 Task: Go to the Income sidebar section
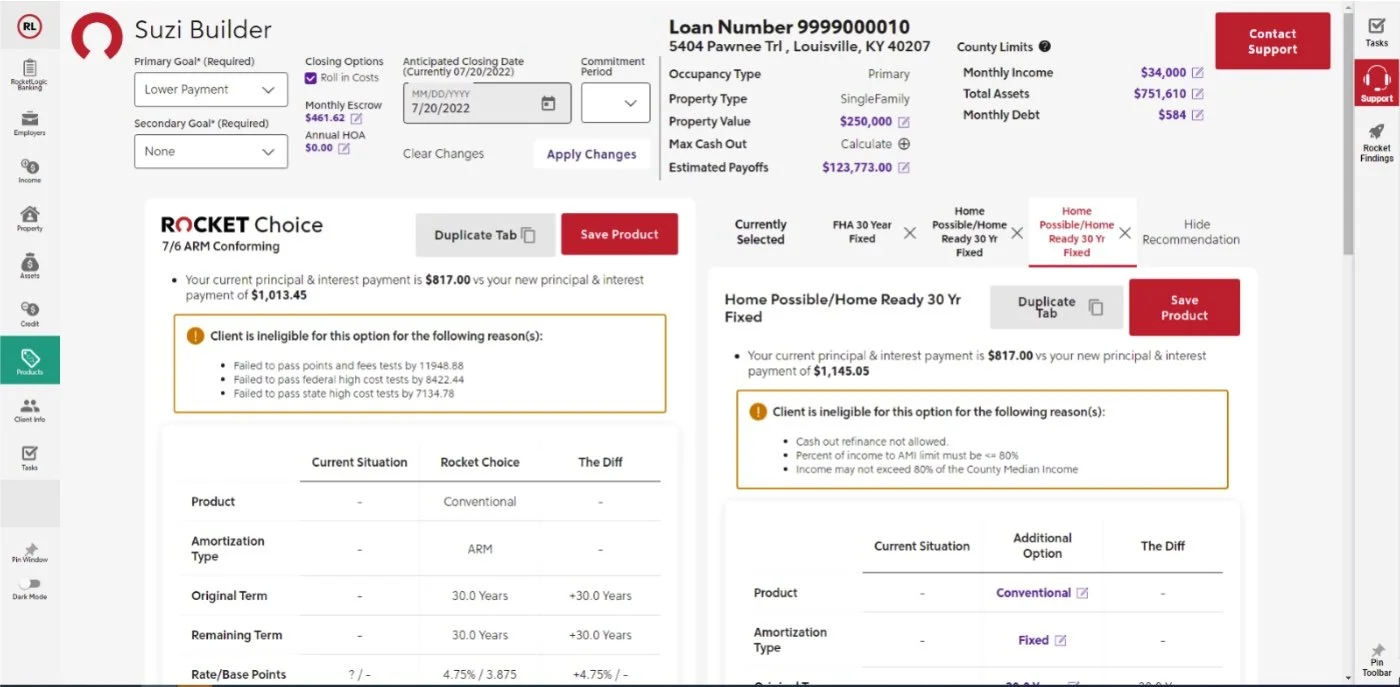coord(29,171)
